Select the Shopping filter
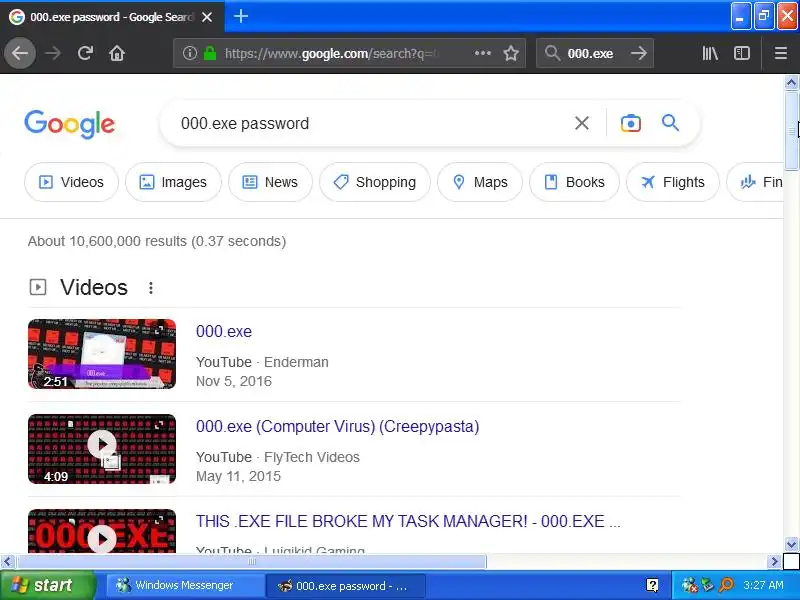The width and height of the screenshot is (800, 600). (x=375, y=182)
